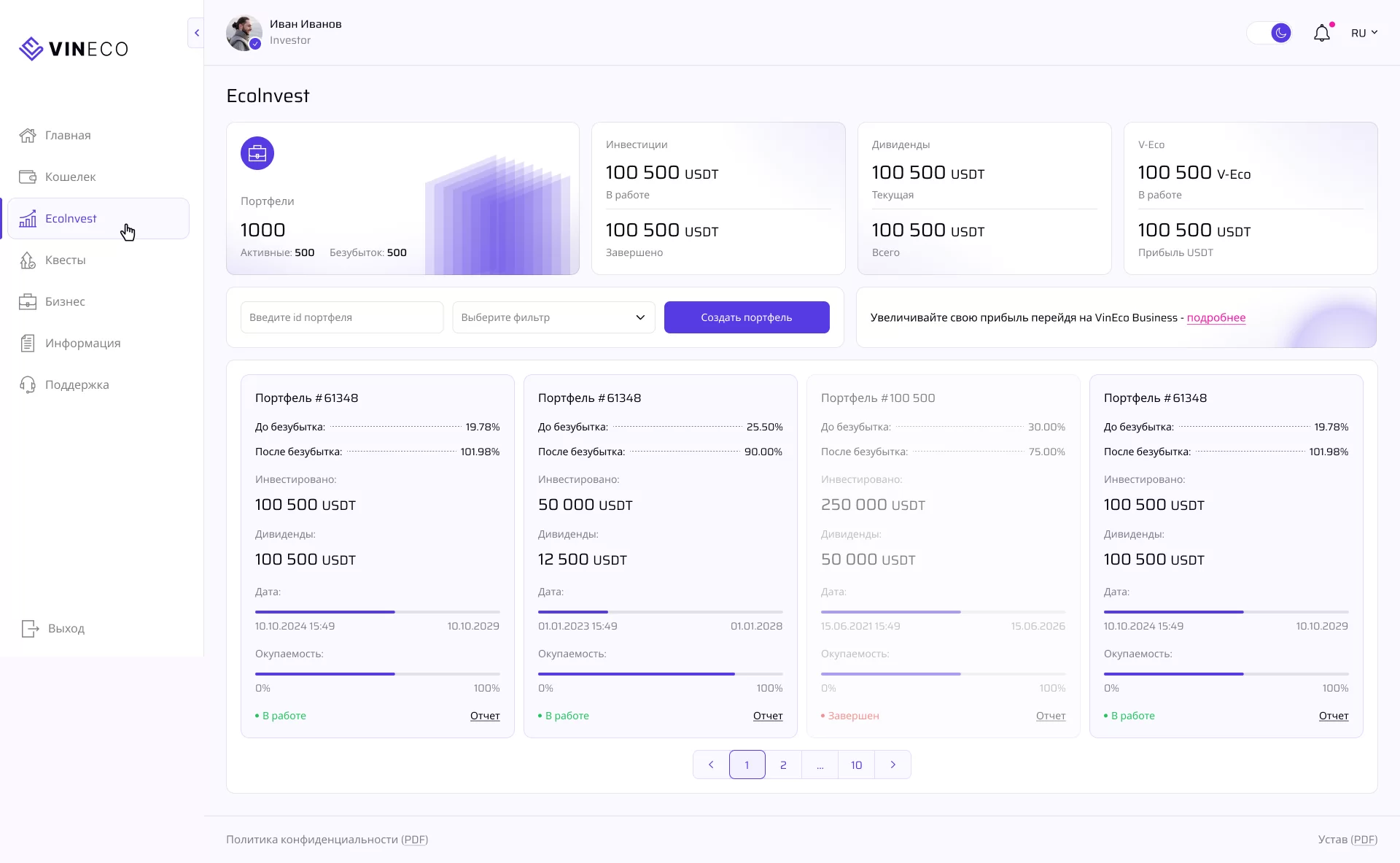Click the Окупаемость progress bar of the 50 000 USDT portfolio
The image size is (1400, 863).
coord(660,674)
